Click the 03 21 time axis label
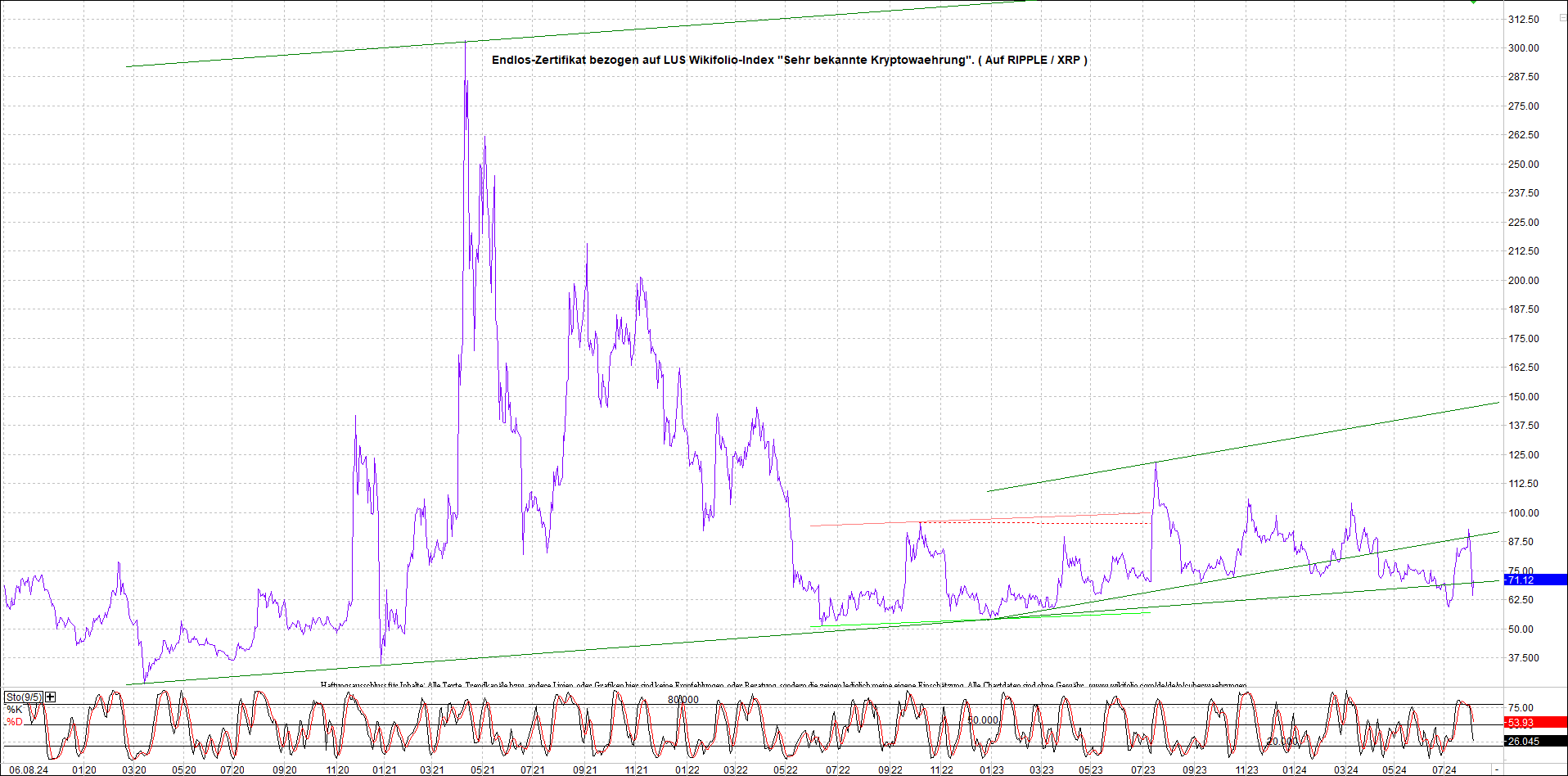The width and height of the screenshot is (1568, 776). [x=432, y=769]
